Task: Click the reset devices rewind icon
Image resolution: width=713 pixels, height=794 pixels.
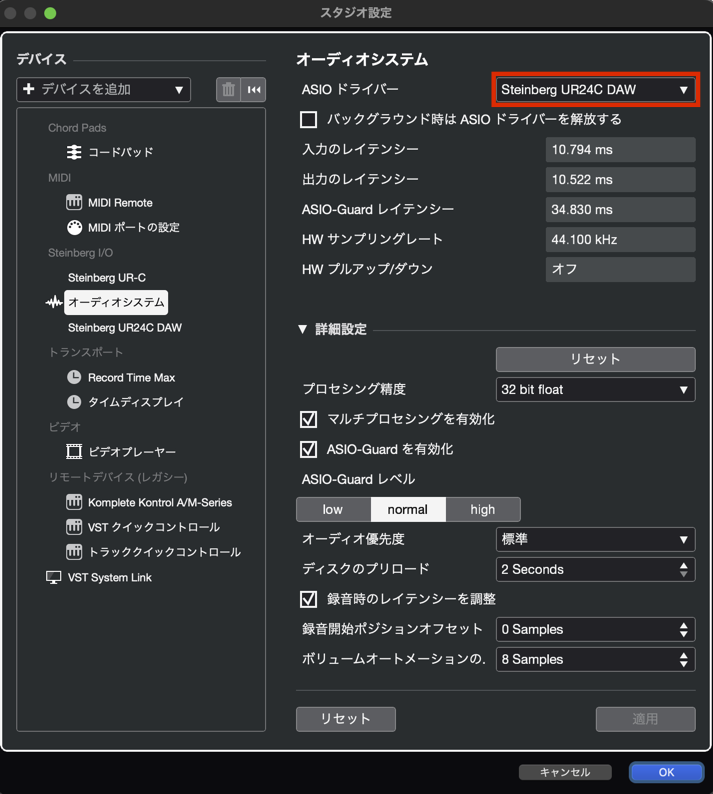Action: [254, 90]
